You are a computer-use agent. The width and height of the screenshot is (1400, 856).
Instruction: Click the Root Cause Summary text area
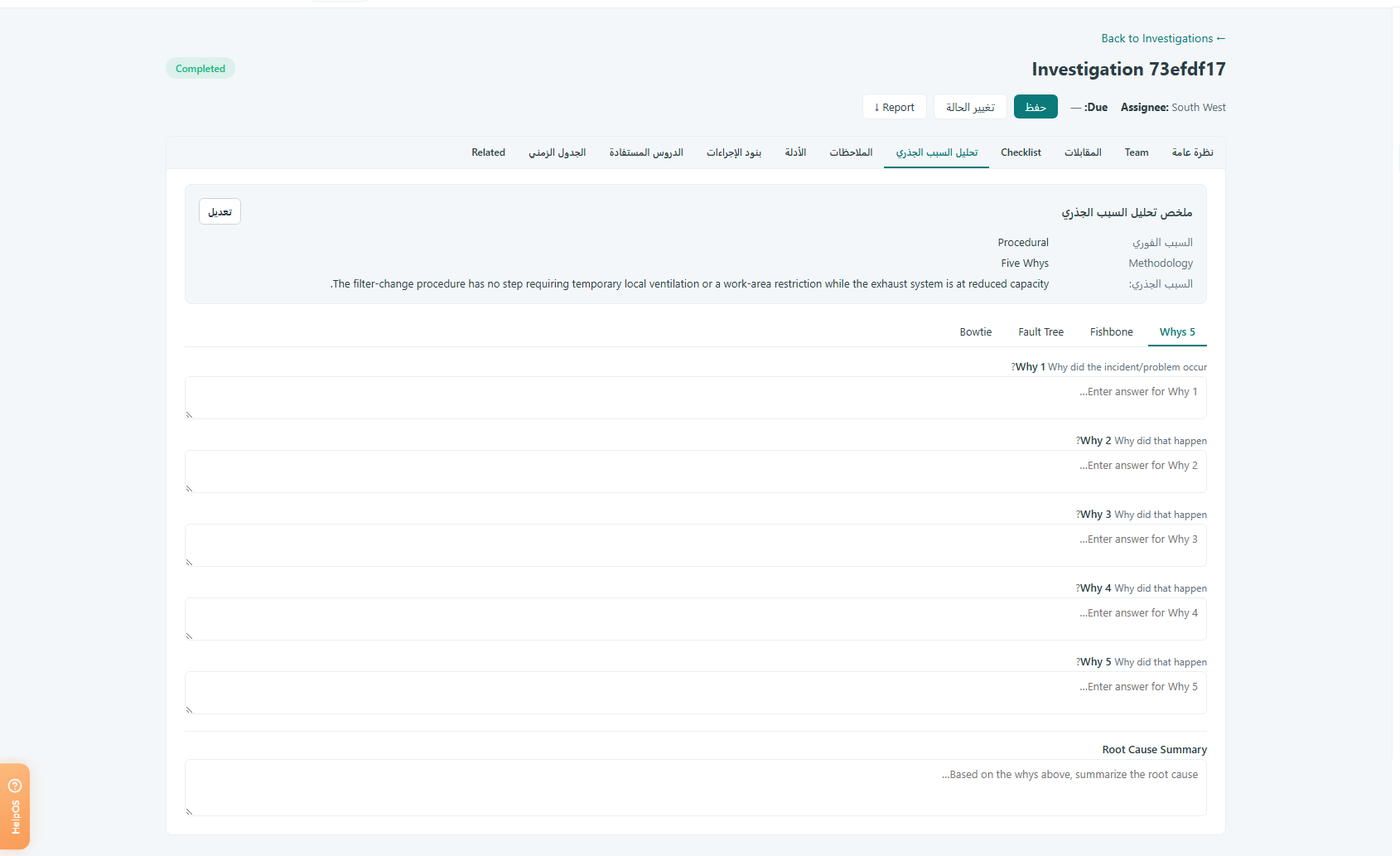pyautogui.click(x=696, y=787)
